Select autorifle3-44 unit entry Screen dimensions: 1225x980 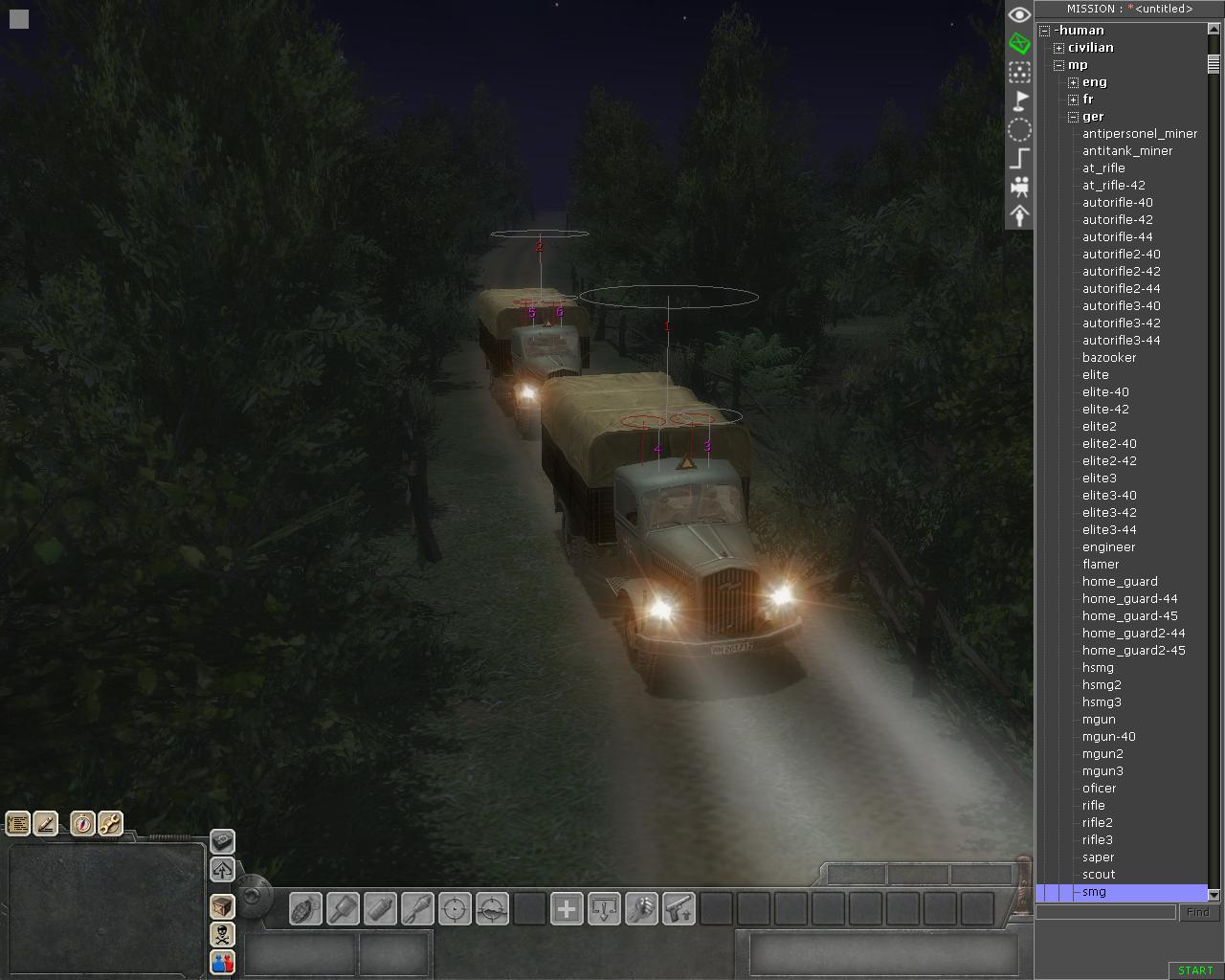(1121, 341)
